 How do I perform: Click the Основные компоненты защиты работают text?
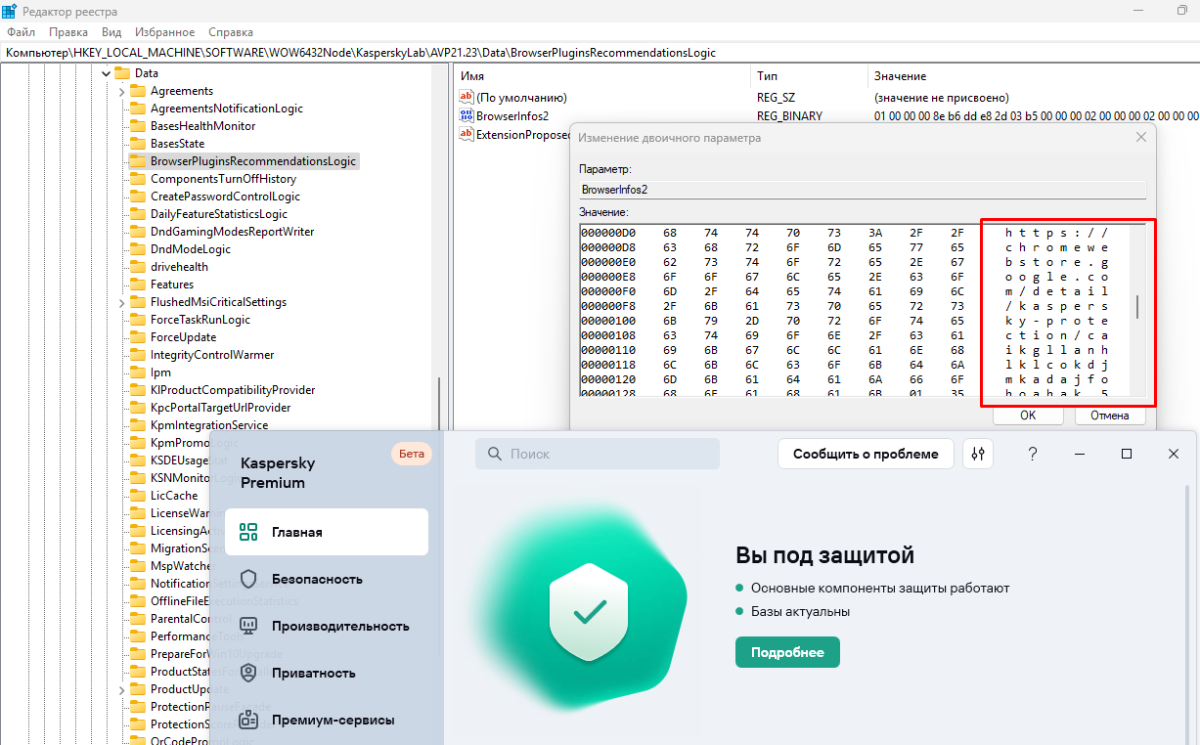click(880, 588)
